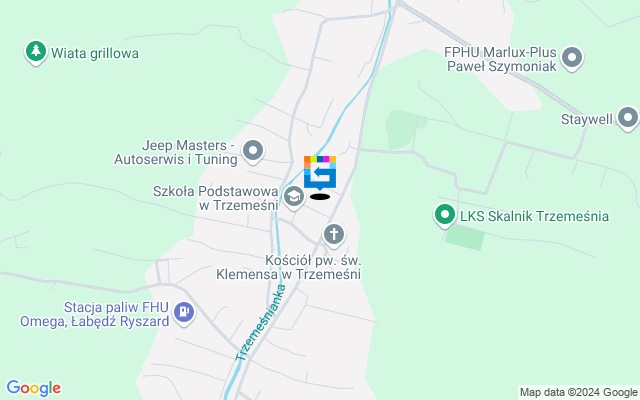Image resolution: width=640 pixels, height=400 pixels.
Task: Select the Jeep Masters Autoserwis marker pin
Action: click(253, 152)
